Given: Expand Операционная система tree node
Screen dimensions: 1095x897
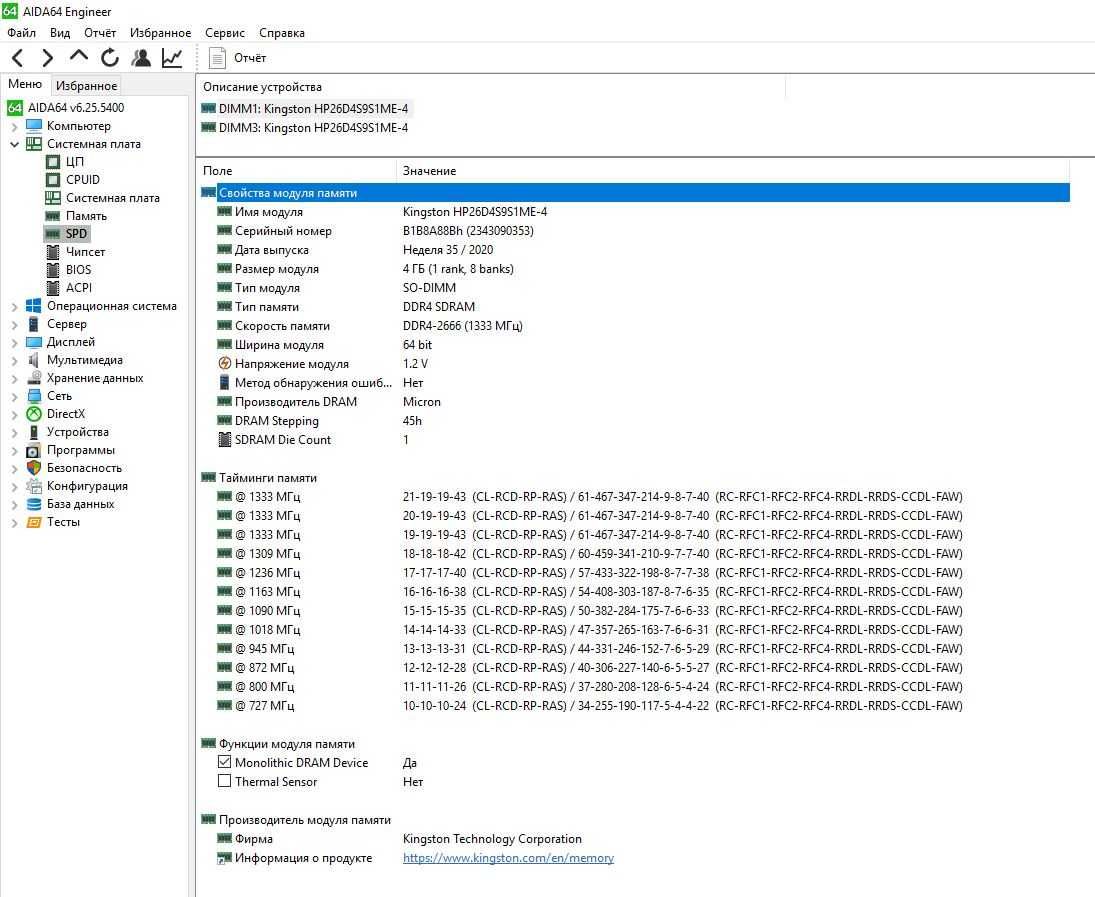Looking at the screenshot, I should 15,307.
